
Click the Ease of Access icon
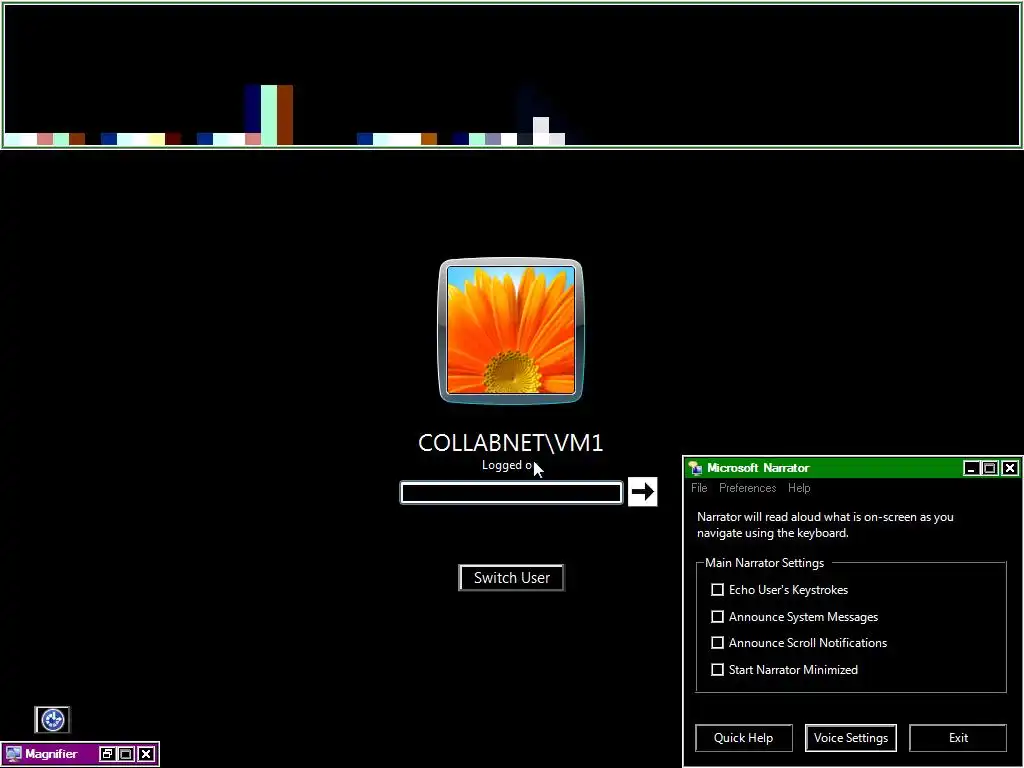click(x=52, y=720)
